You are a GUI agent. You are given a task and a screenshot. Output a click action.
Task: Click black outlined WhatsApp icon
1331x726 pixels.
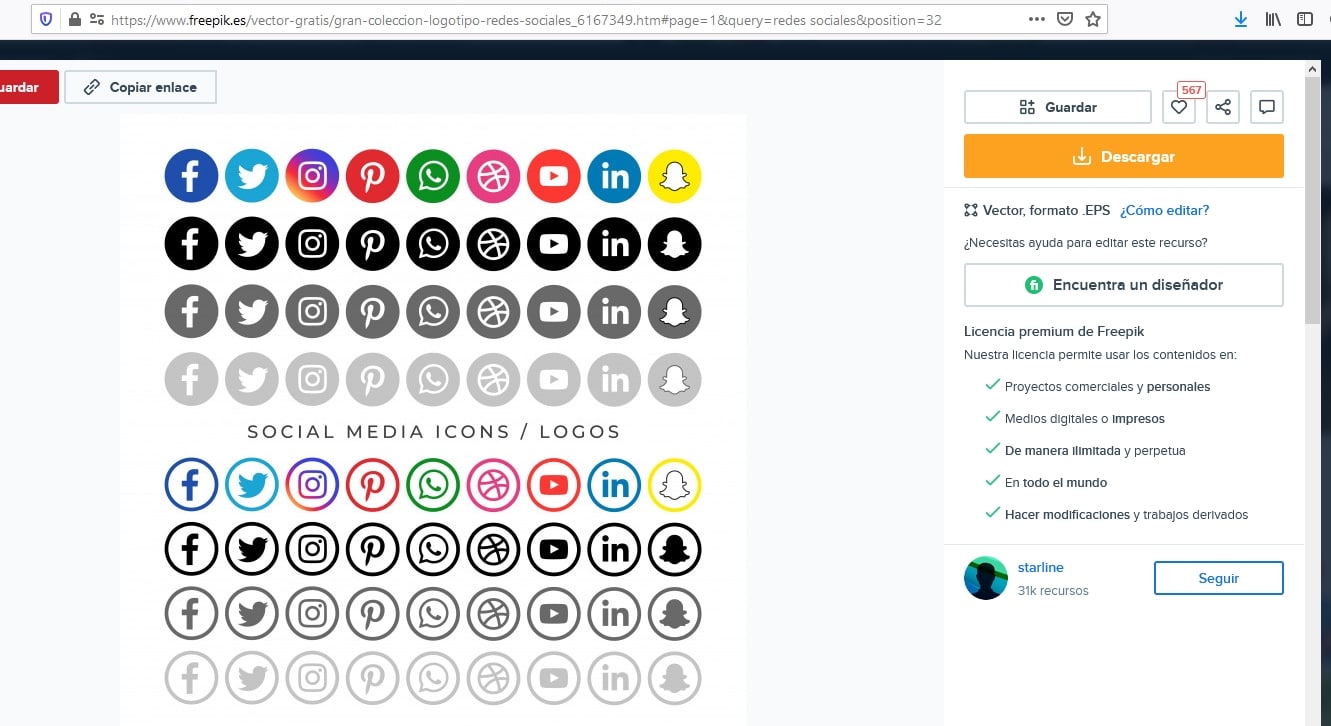pyautogui.click(x=433, y=550)
